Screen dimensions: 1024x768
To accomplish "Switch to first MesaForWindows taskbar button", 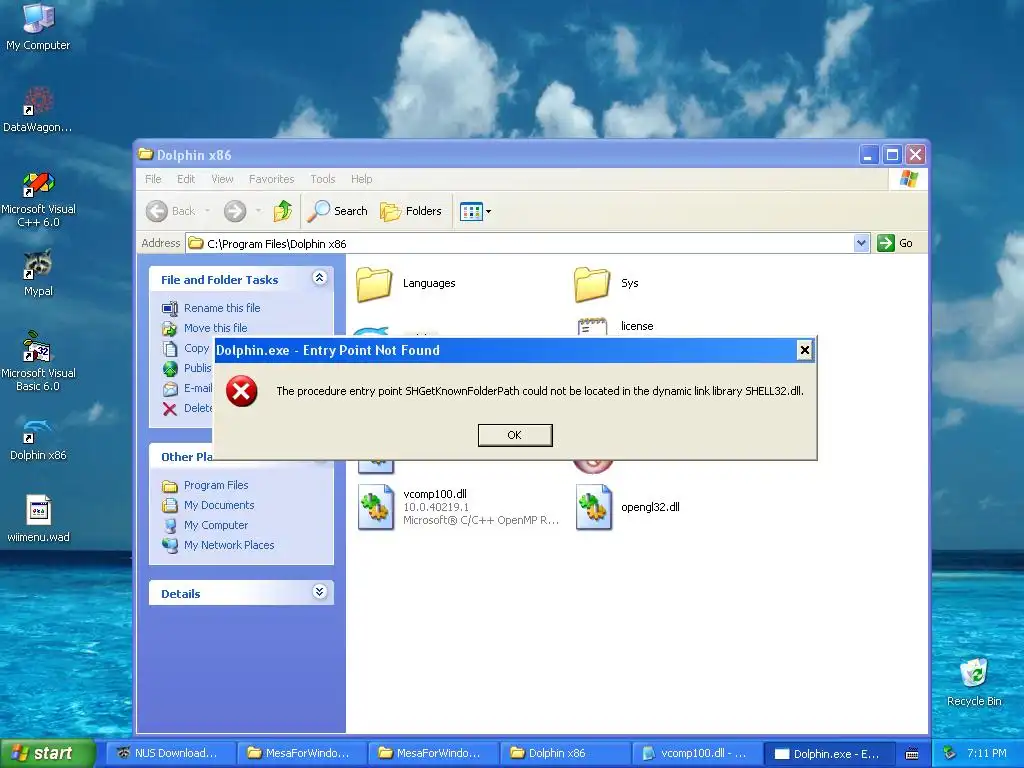I will click(x=301, y=753).
